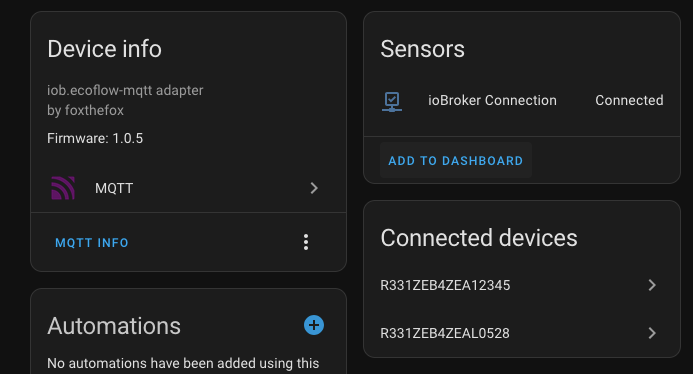Click the chevron next to R331ZEB4ZEA12345
This screenshot has width=693, height=374.
click(652, 285)
